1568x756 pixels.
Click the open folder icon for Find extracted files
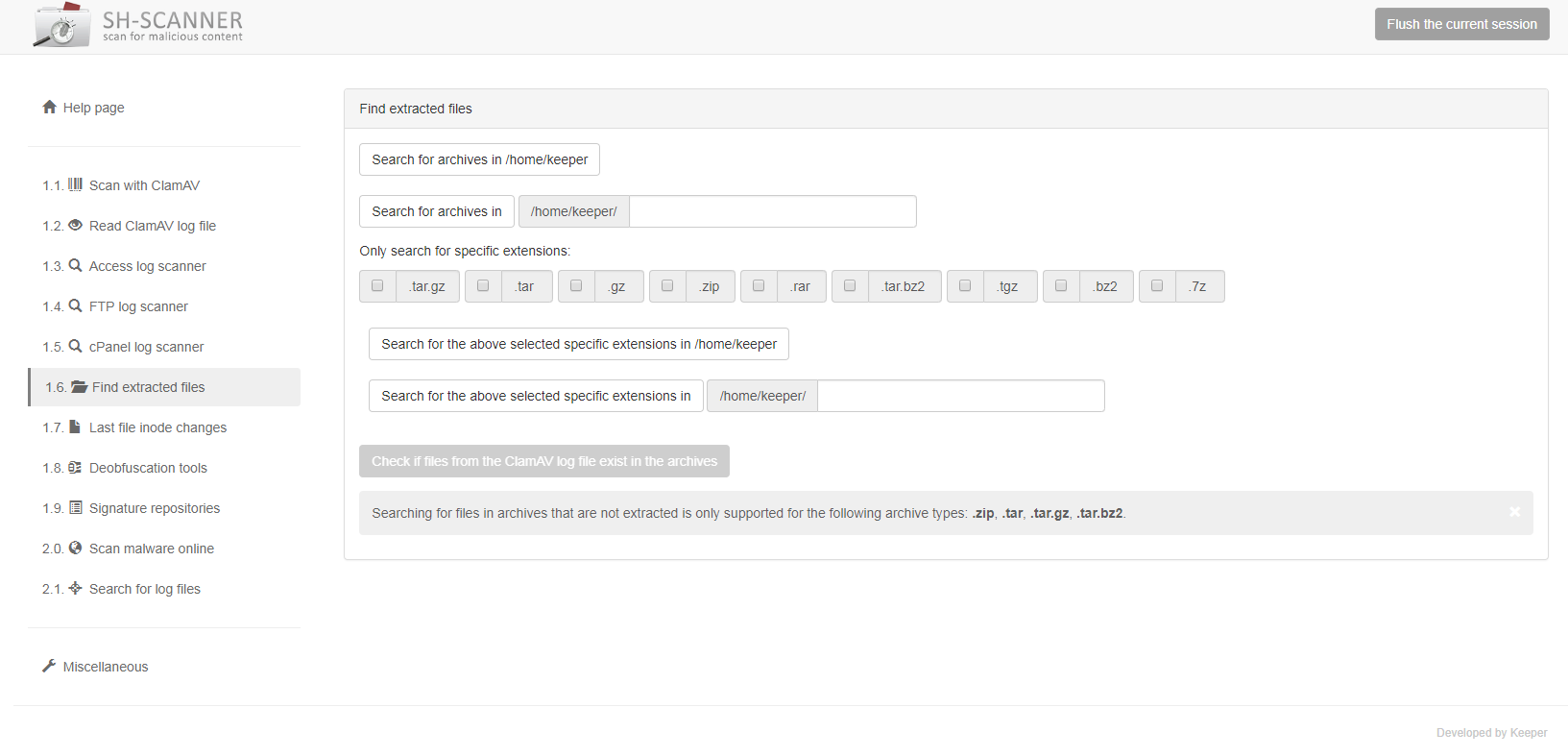tap(80, 386)
